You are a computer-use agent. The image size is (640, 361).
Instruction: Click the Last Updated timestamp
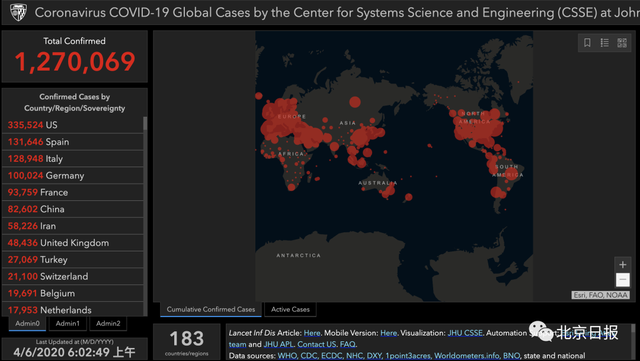click(x=74, y=352)
